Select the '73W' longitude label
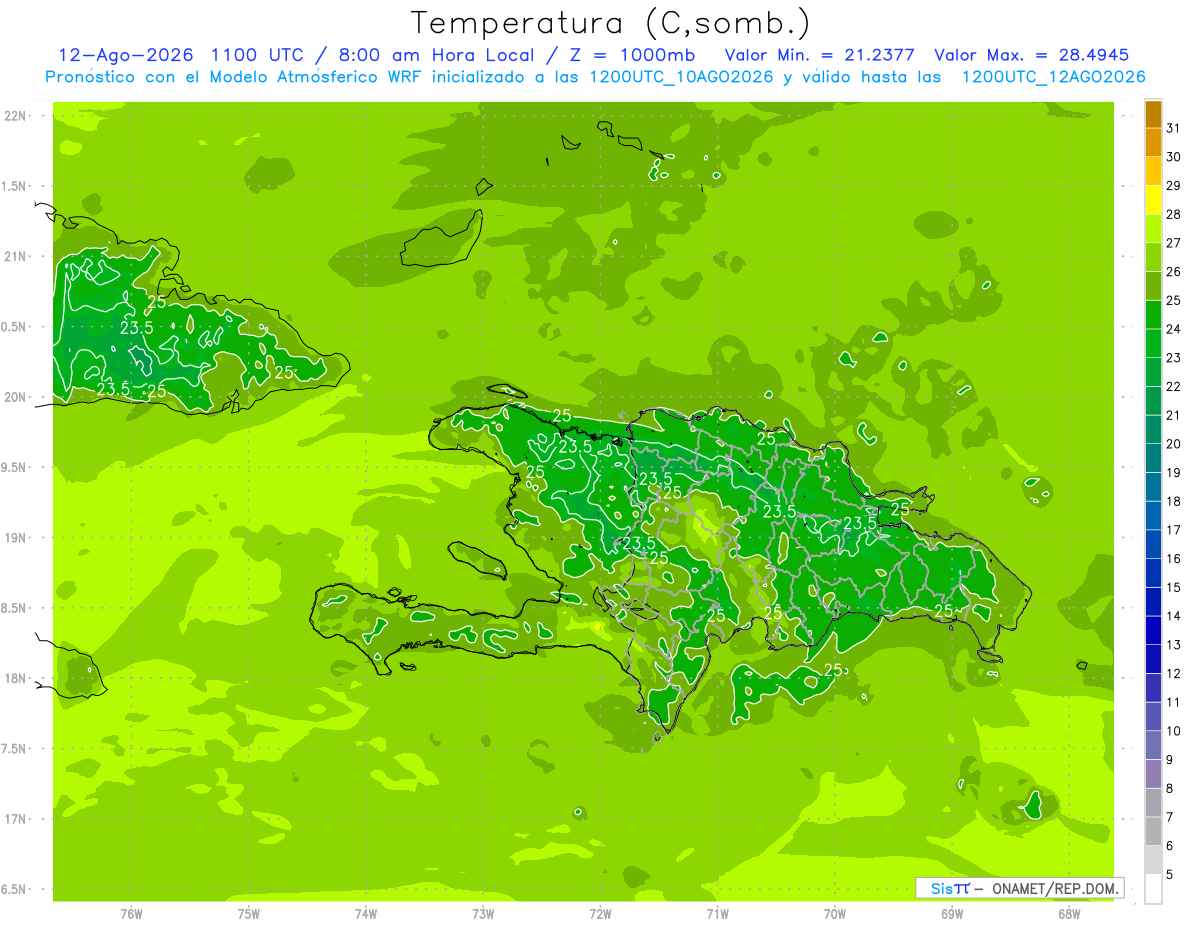The width and height of the screenshot is (1200, 927). pyautogui.click(x=483, y=913)
